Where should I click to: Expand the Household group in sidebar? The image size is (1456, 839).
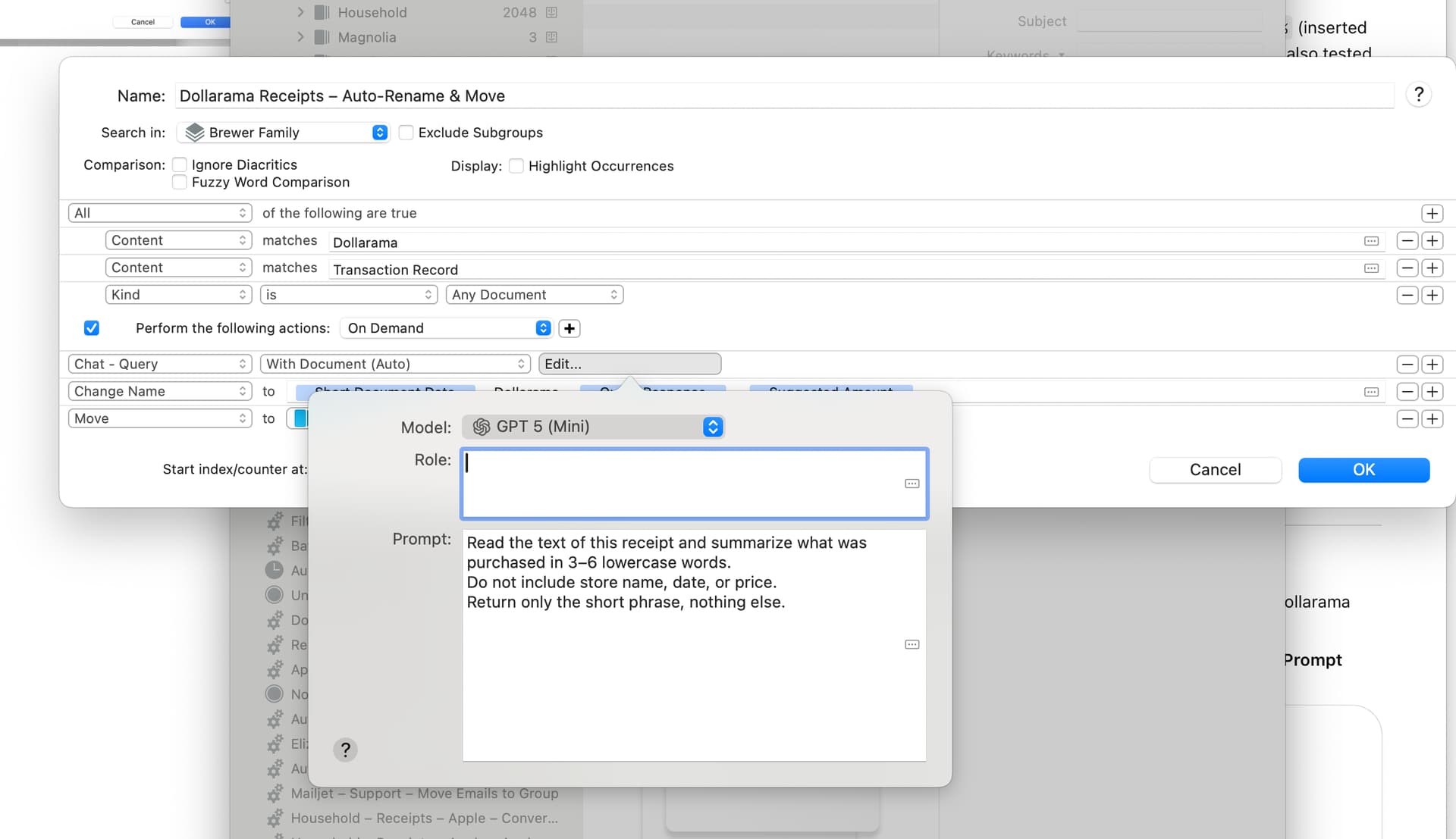click(x=300, y=12)
